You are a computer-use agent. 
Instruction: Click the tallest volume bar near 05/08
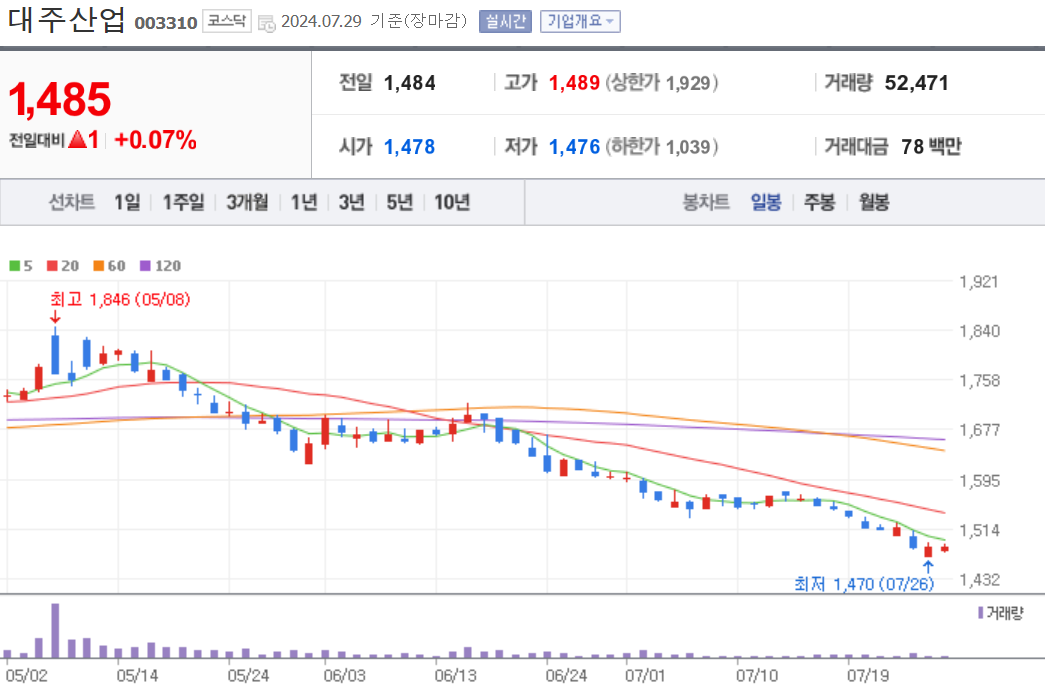(55, 631)
